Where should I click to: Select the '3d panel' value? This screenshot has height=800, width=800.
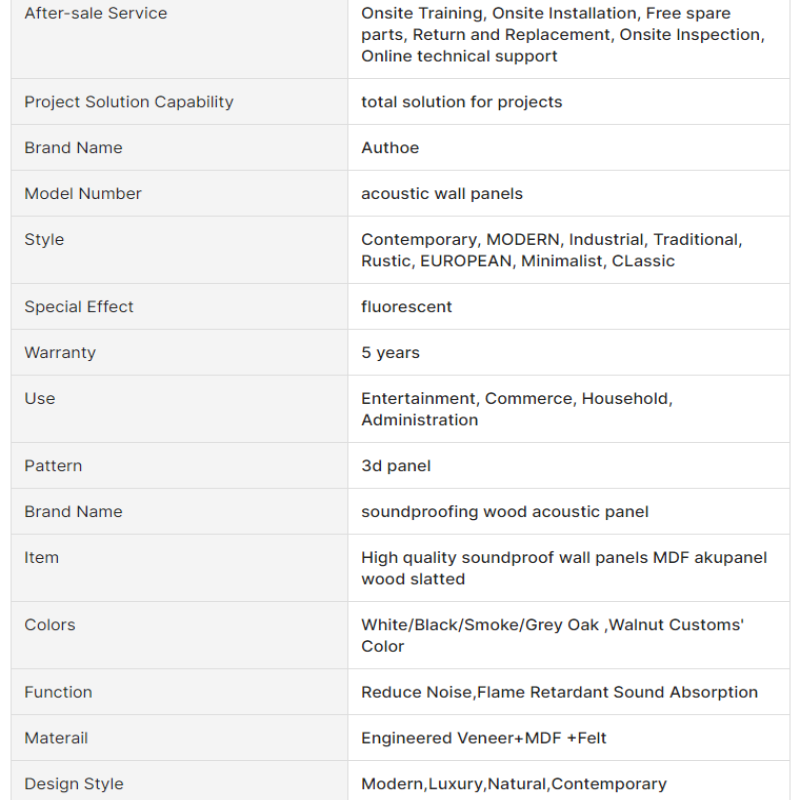point(396,466)
